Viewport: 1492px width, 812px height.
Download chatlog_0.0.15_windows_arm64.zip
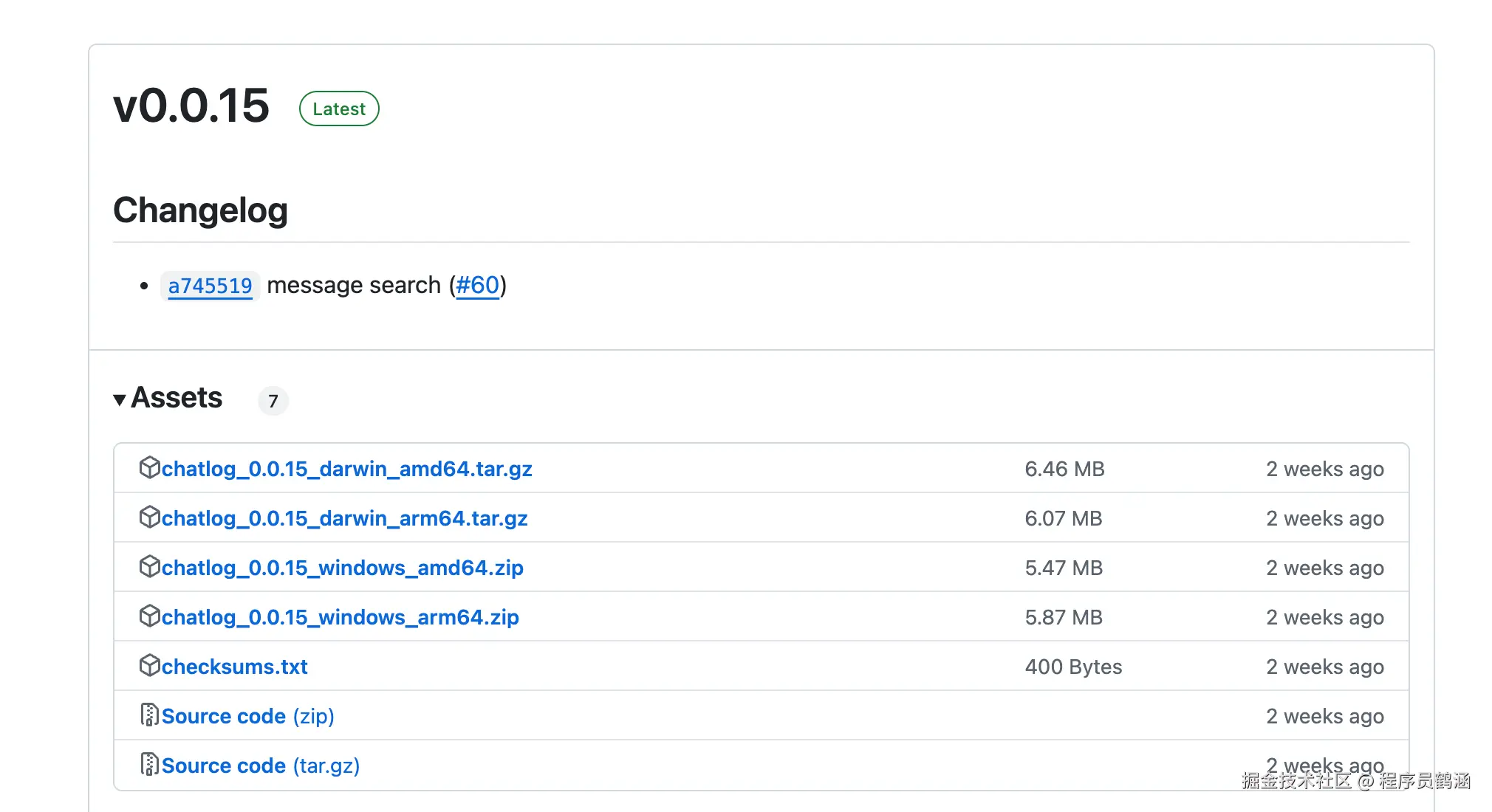tap(340, 618)
